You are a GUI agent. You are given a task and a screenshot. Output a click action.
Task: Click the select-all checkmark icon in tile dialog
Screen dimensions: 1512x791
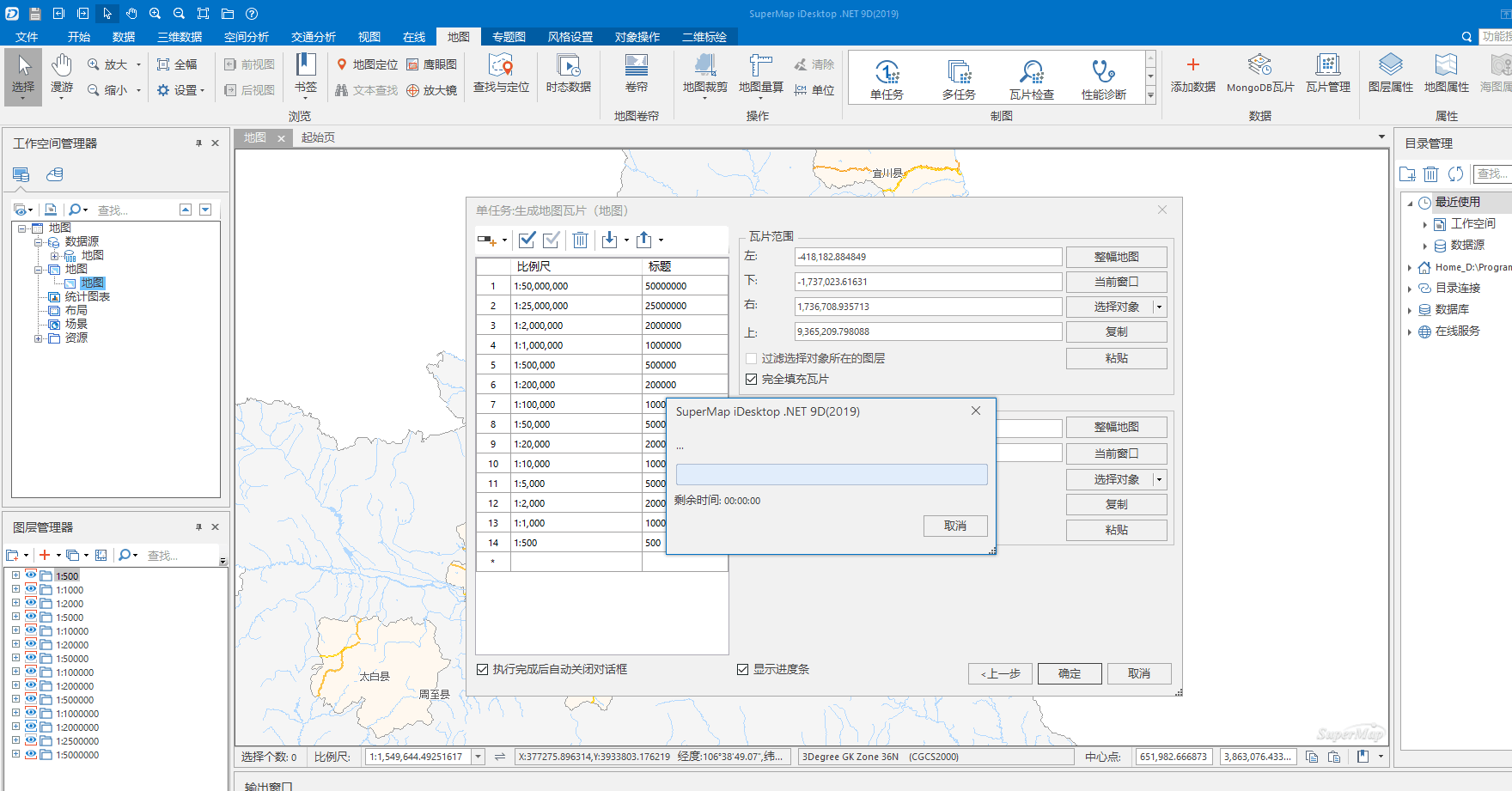[x=527, y=240]
